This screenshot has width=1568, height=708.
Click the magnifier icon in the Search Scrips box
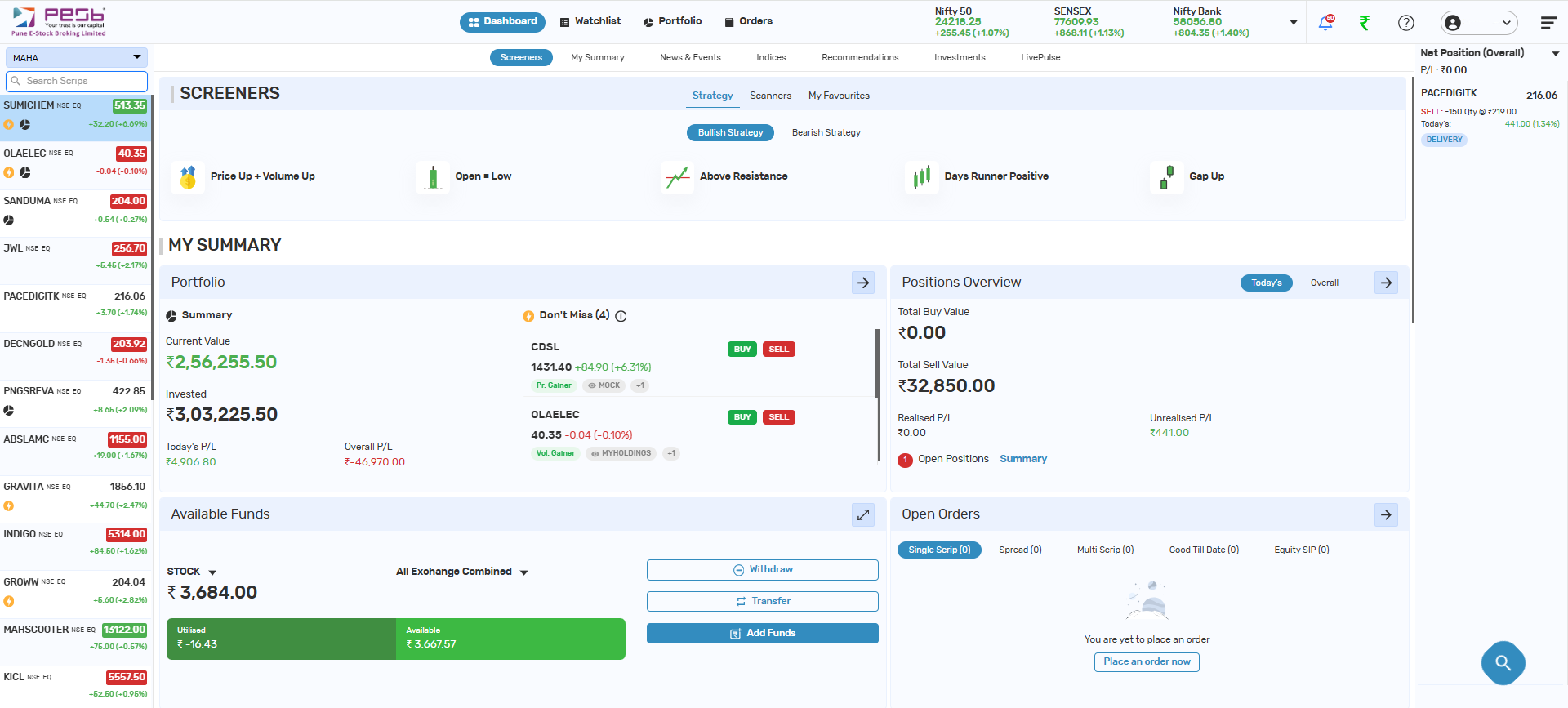tap(16, 81)
